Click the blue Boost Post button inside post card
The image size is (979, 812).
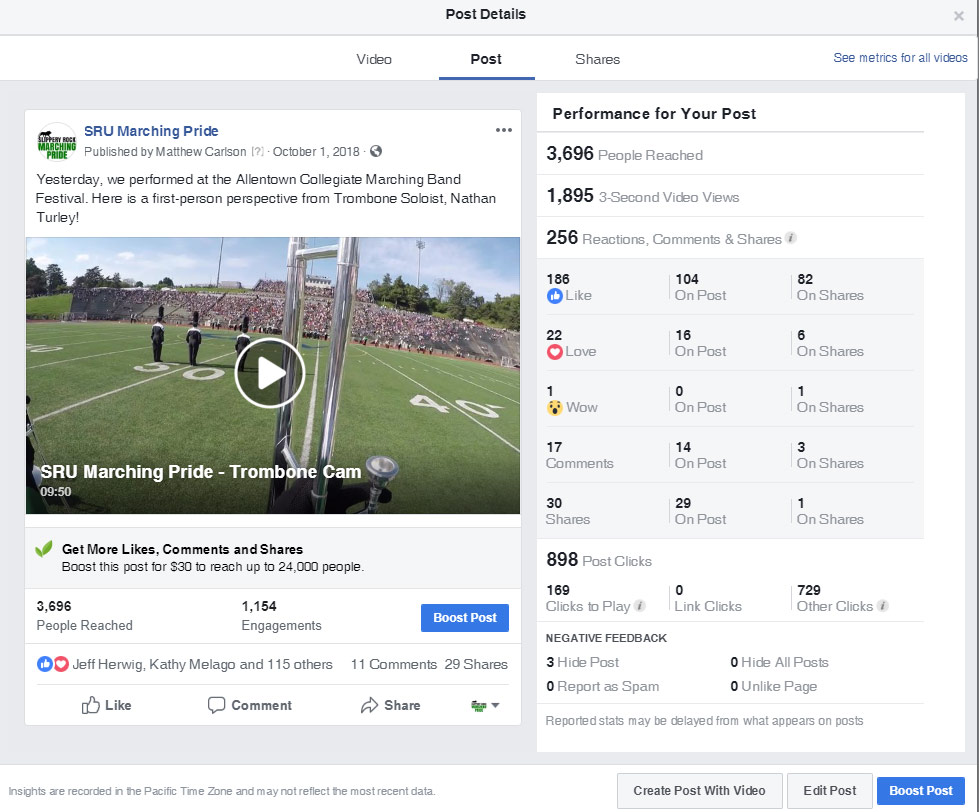tap(464, 617)
